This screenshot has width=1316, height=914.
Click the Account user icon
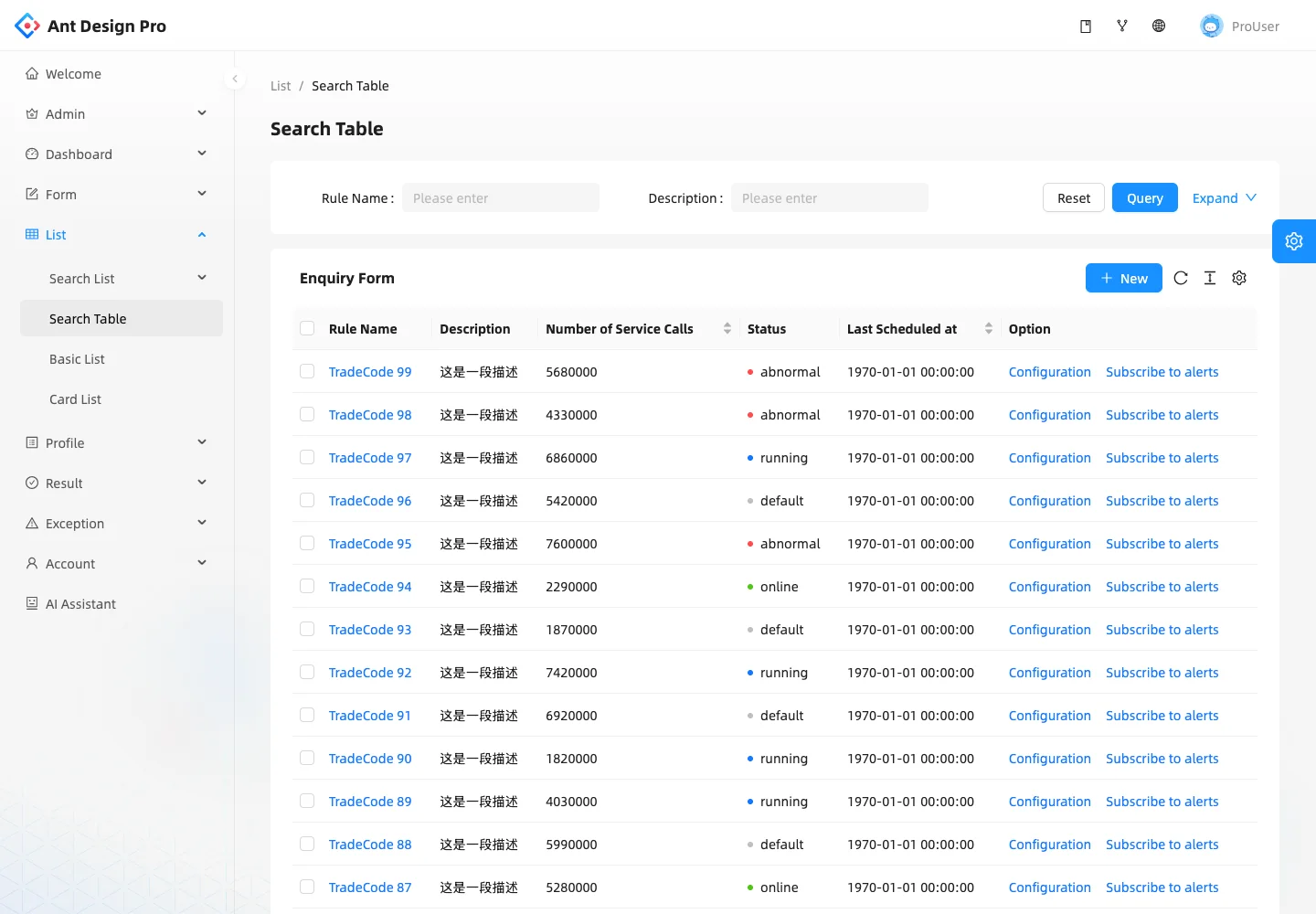[x=32, y=564]
